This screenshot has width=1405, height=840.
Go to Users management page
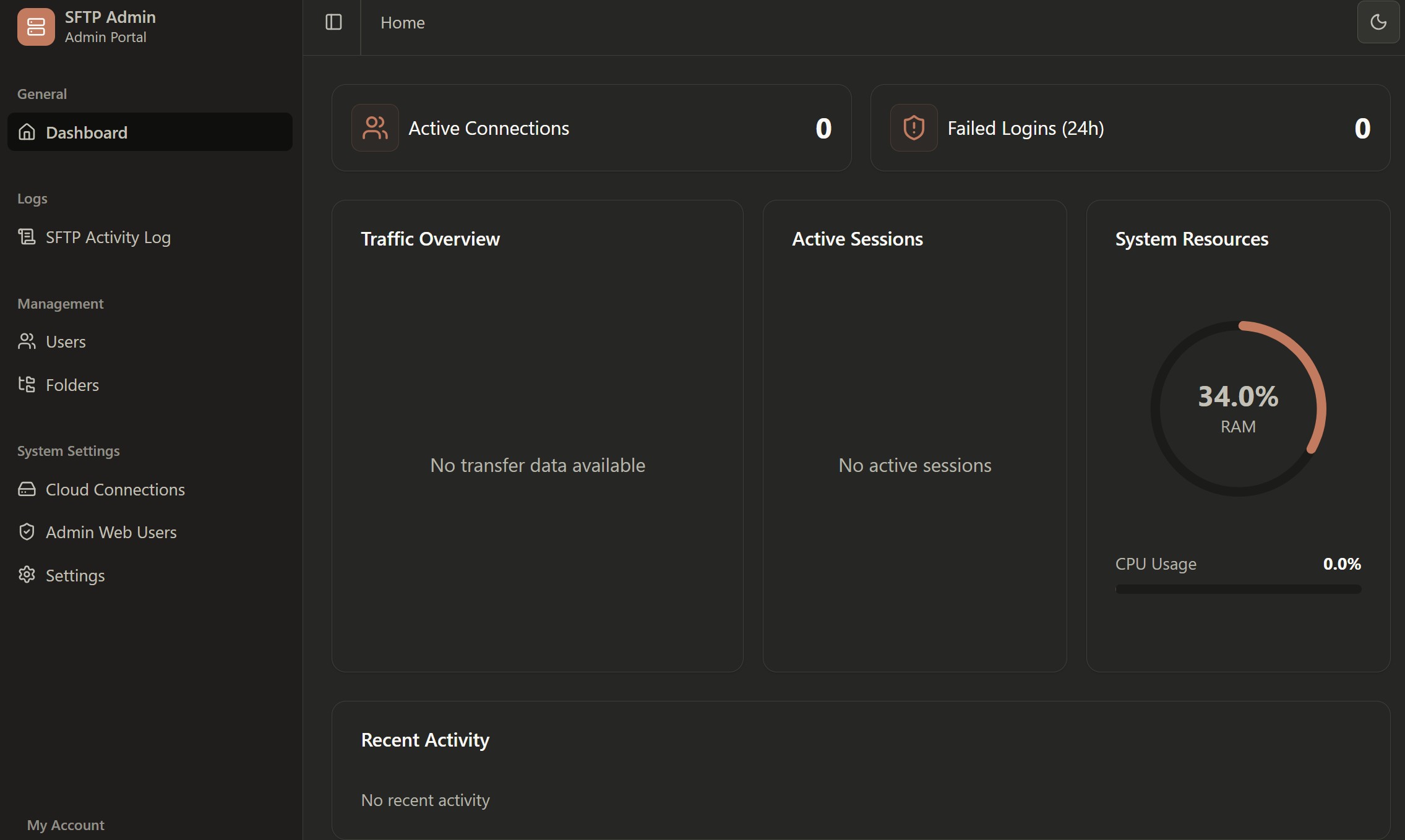coord(150,341)
